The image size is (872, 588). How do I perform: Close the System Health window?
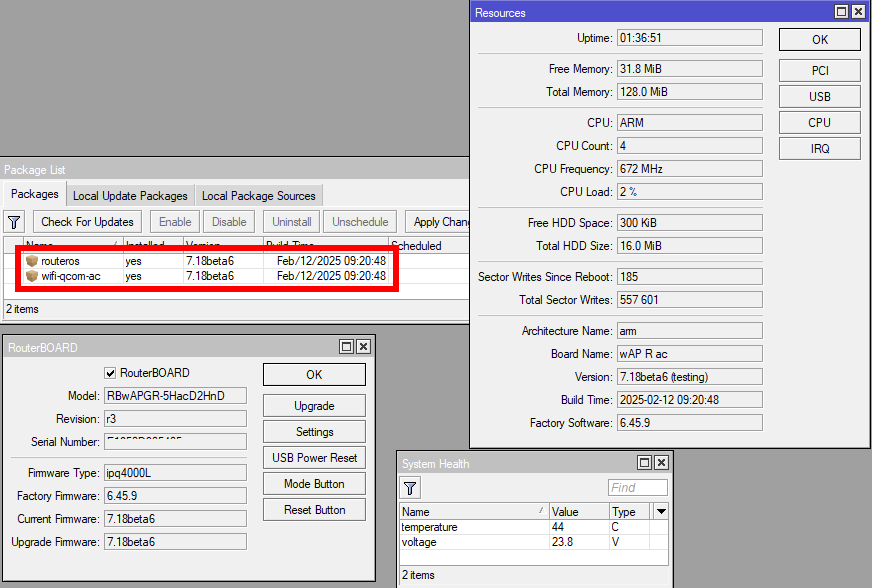(661, 462)
